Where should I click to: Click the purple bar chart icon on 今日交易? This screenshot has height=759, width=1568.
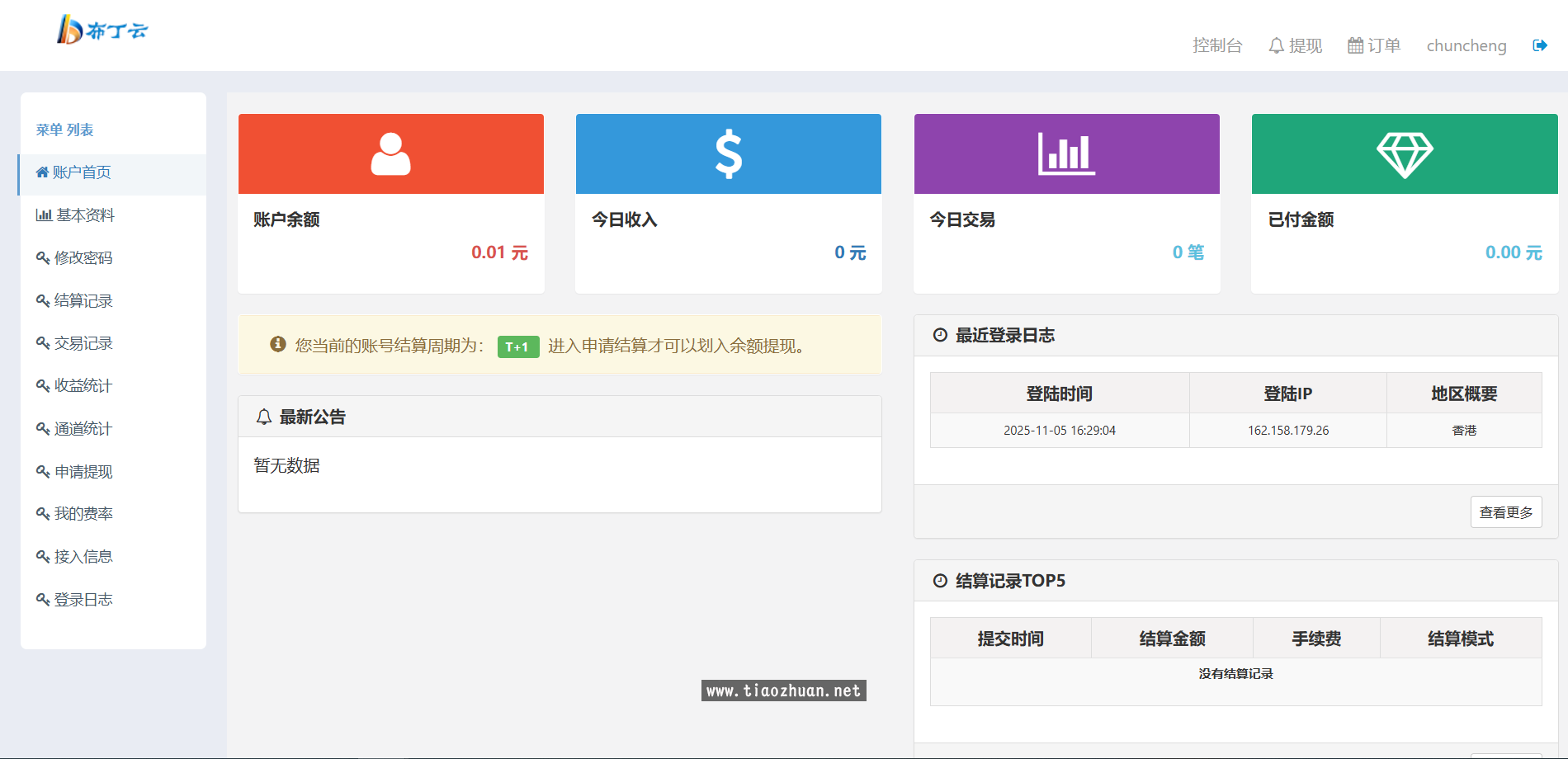click(1066, 153)
